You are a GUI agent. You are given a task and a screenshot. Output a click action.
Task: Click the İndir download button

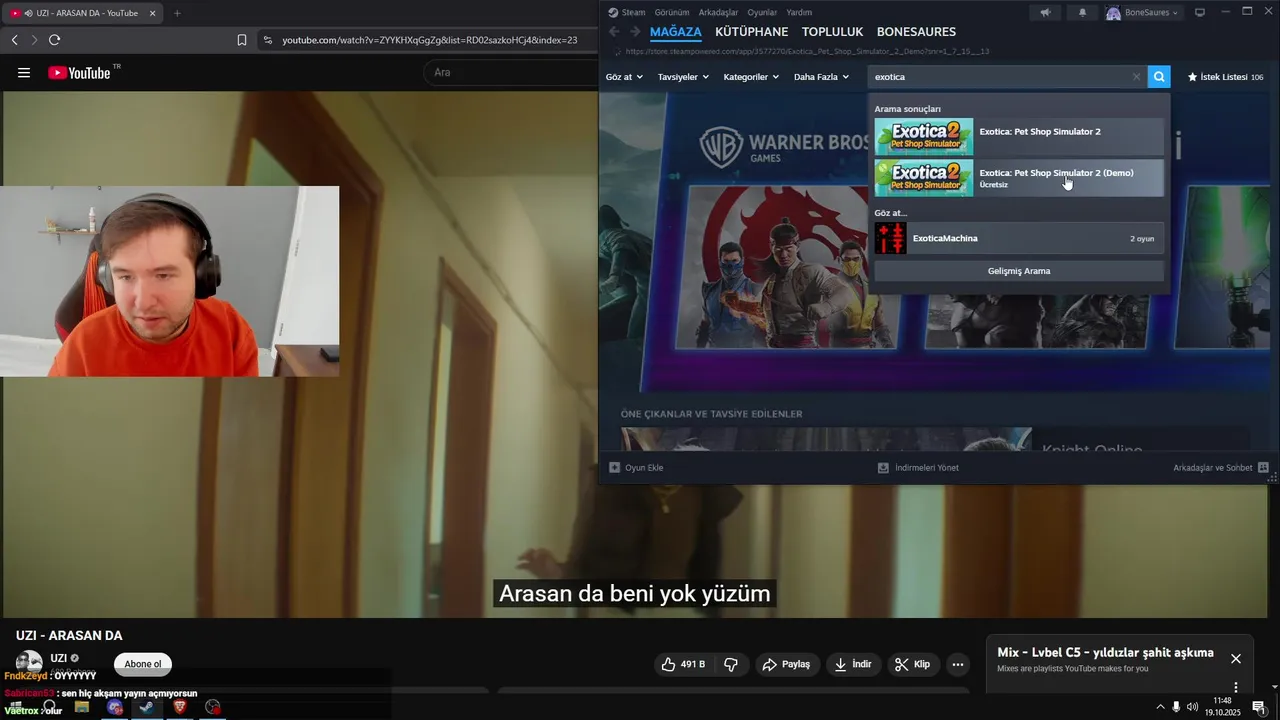(853, 664)
